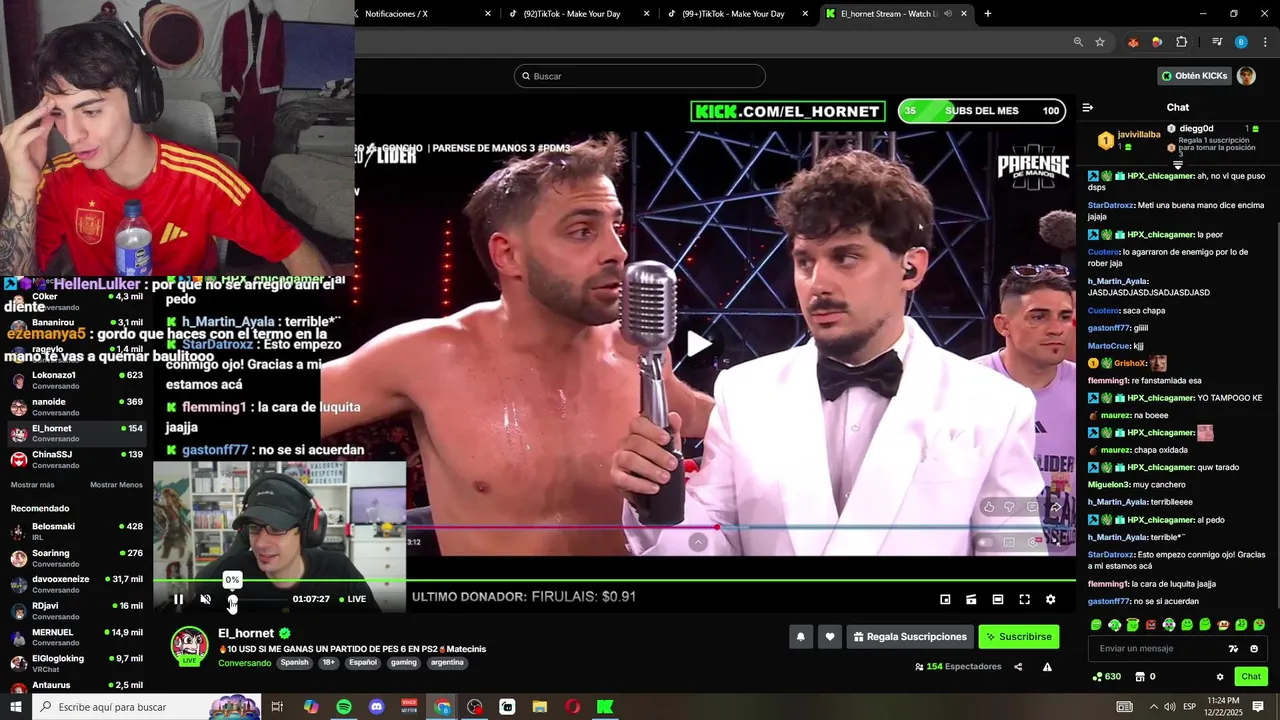1280x720 pixels.
Task: Open the Kick user profile avatar menu
Action: (1246, 76)
